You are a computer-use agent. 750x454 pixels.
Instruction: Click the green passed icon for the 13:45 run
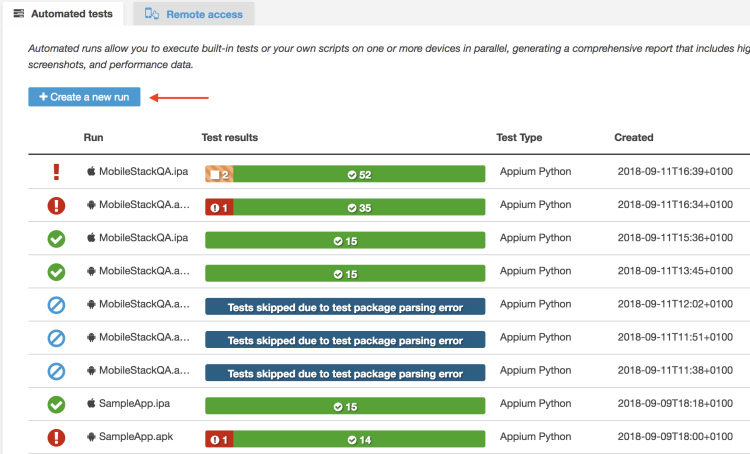click(x=57, y=272)
